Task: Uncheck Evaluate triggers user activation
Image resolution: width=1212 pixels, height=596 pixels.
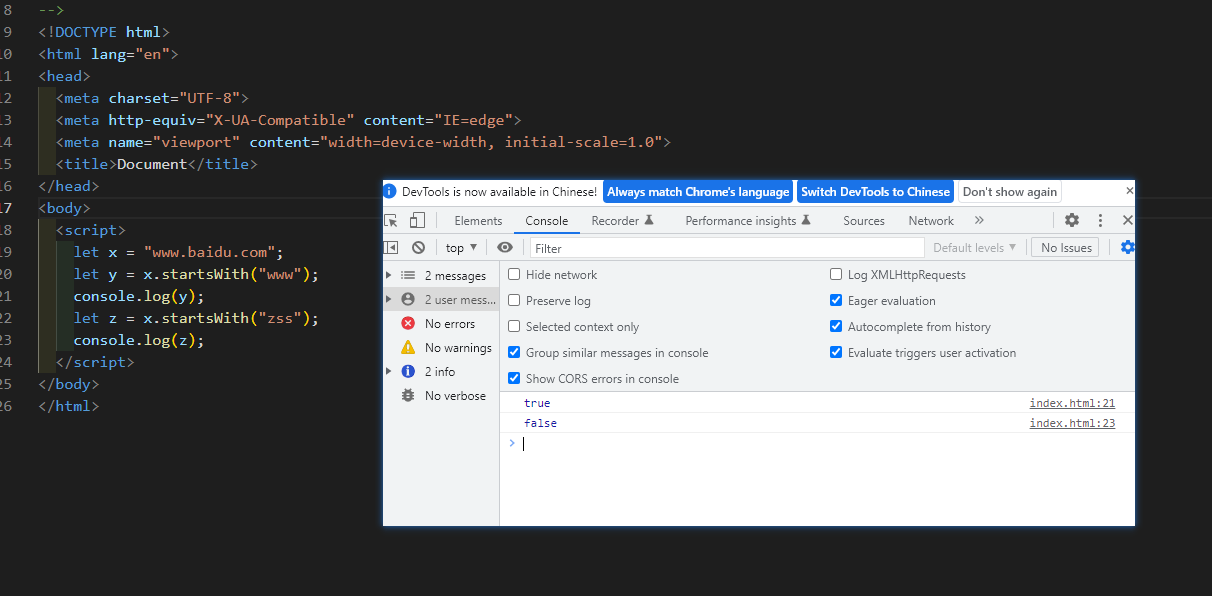Action: point(836,352)
